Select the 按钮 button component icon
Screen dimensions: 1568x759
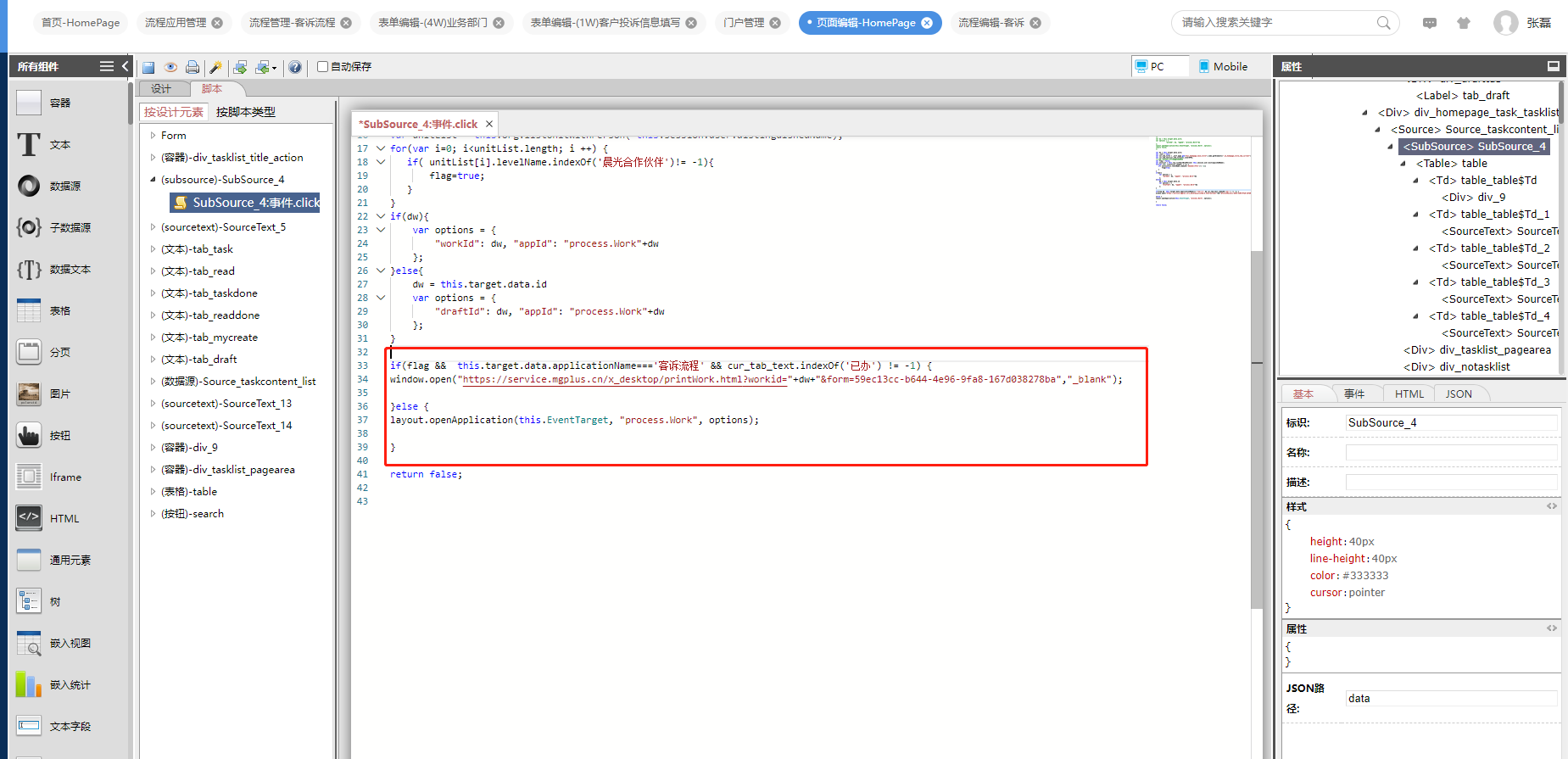29,435
